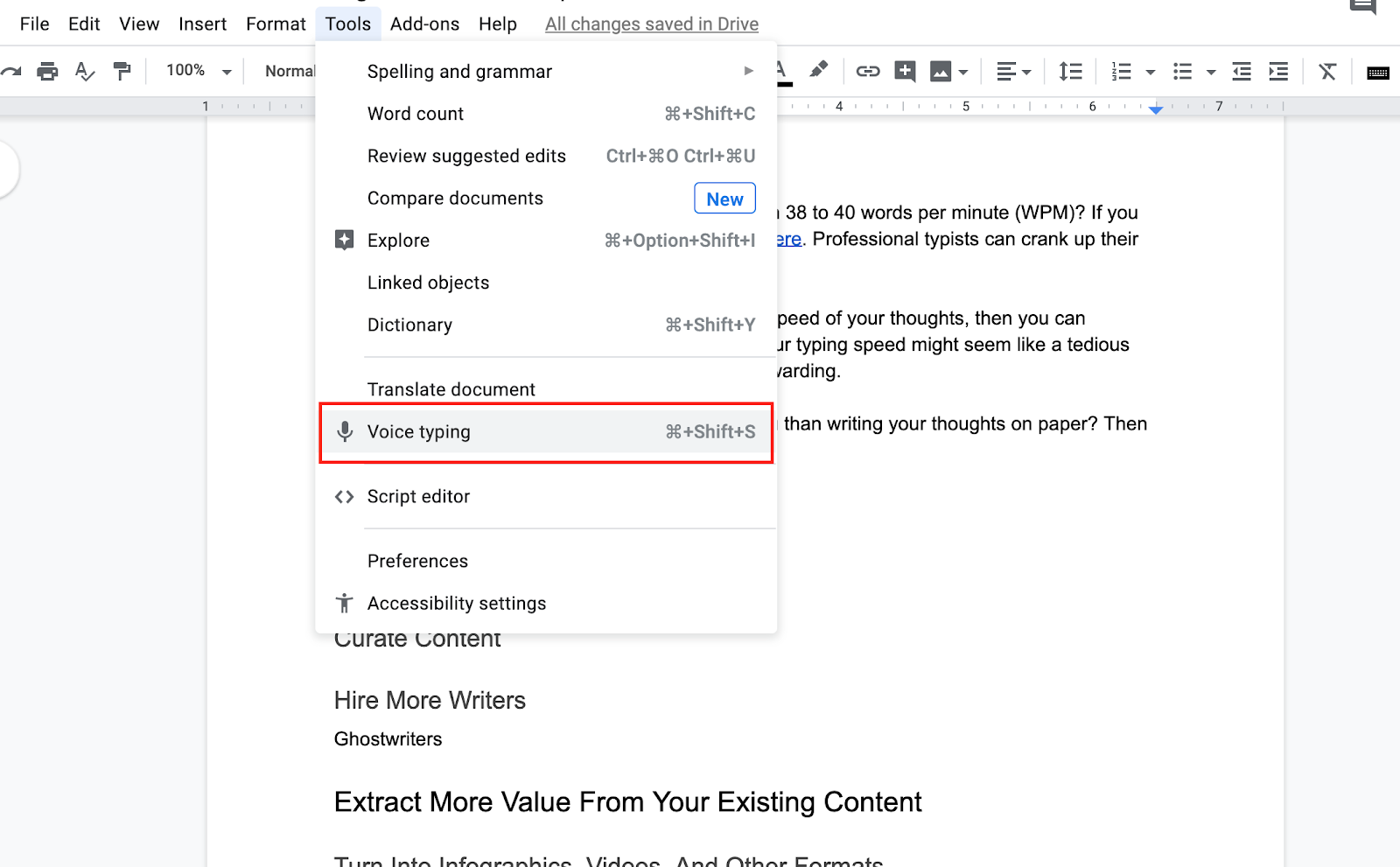Click the Hire More Writers heading
The height and width of the screenshot is (867, 1400).
point(430,700)
